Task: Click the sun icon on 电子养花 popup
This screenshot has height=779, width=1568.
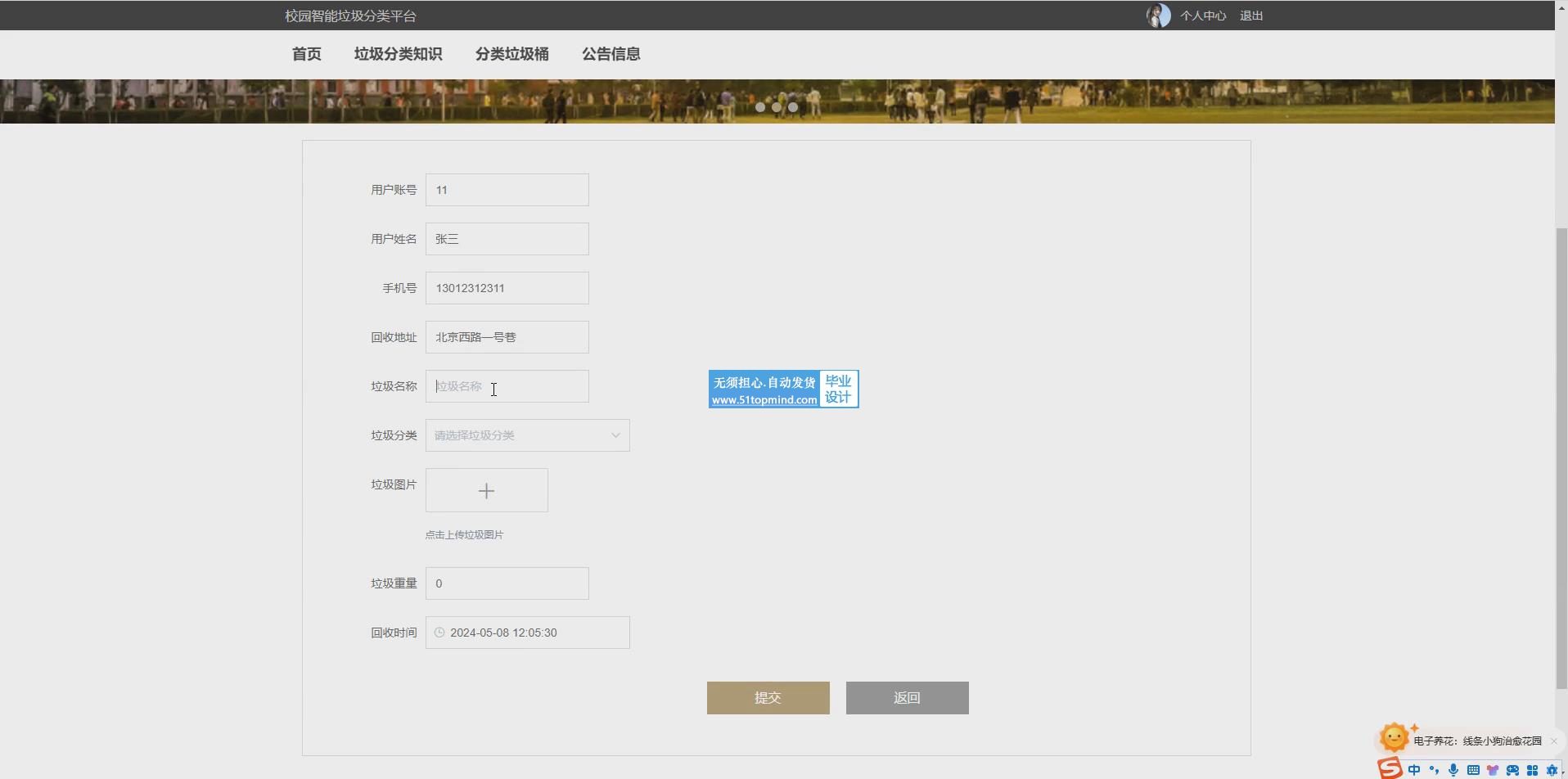Action: 1394,737
